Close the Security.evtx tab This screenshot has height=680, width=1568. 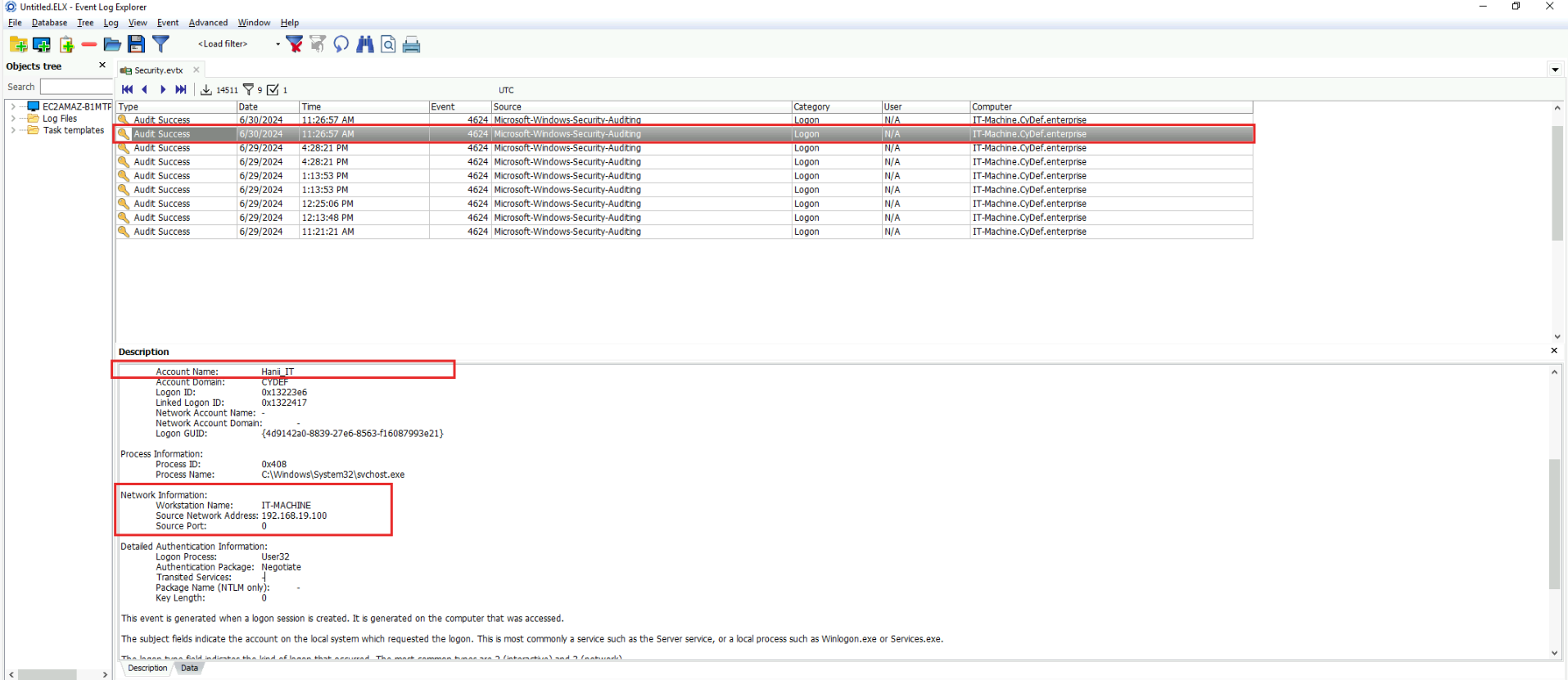pos(197,70)
